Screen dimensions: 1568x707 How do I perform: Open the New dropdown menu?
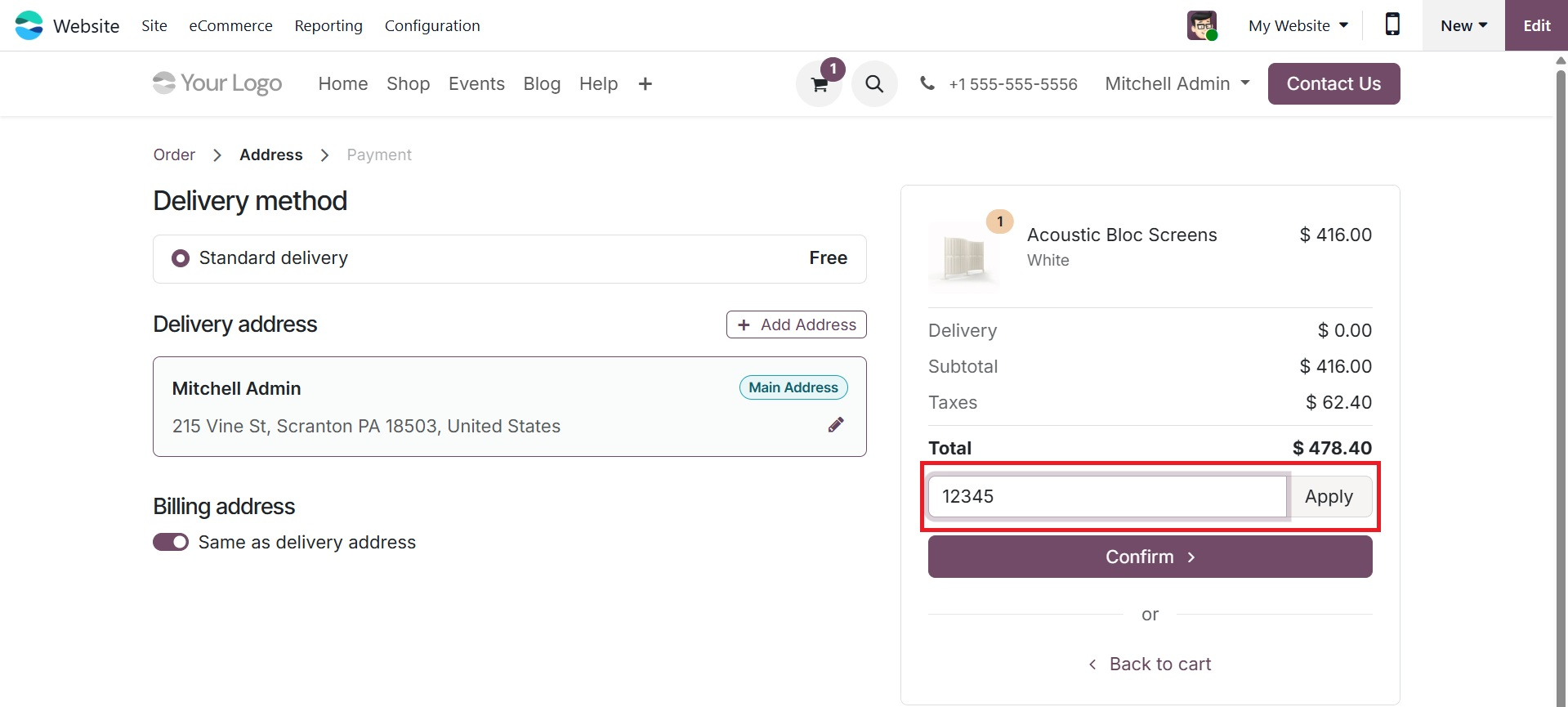[1463, 25]
